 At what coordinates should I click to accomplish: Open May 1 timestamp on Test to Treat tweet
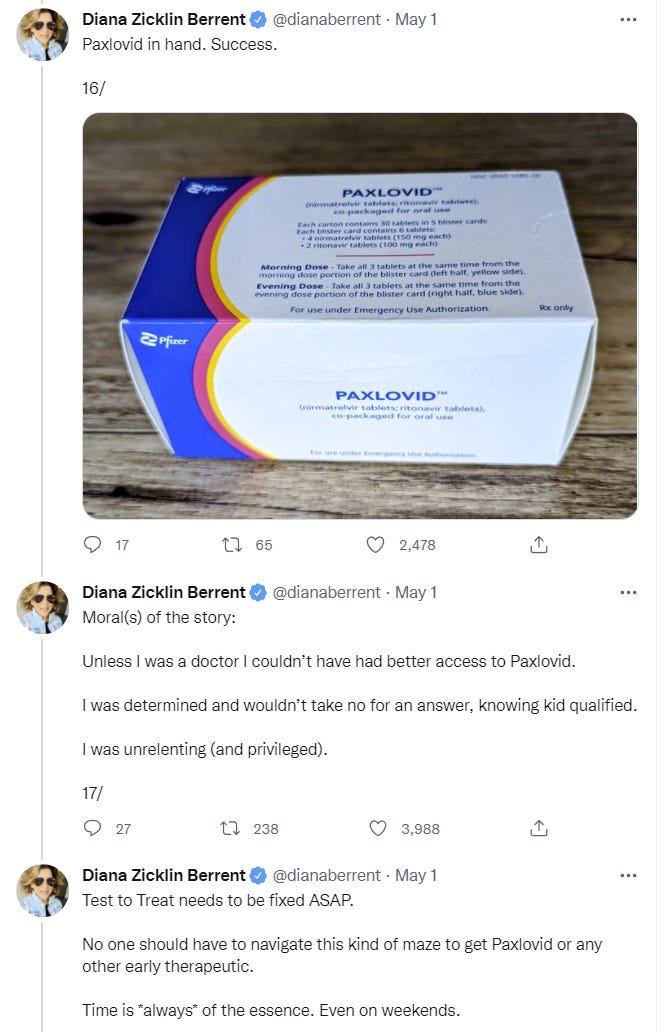416,875
